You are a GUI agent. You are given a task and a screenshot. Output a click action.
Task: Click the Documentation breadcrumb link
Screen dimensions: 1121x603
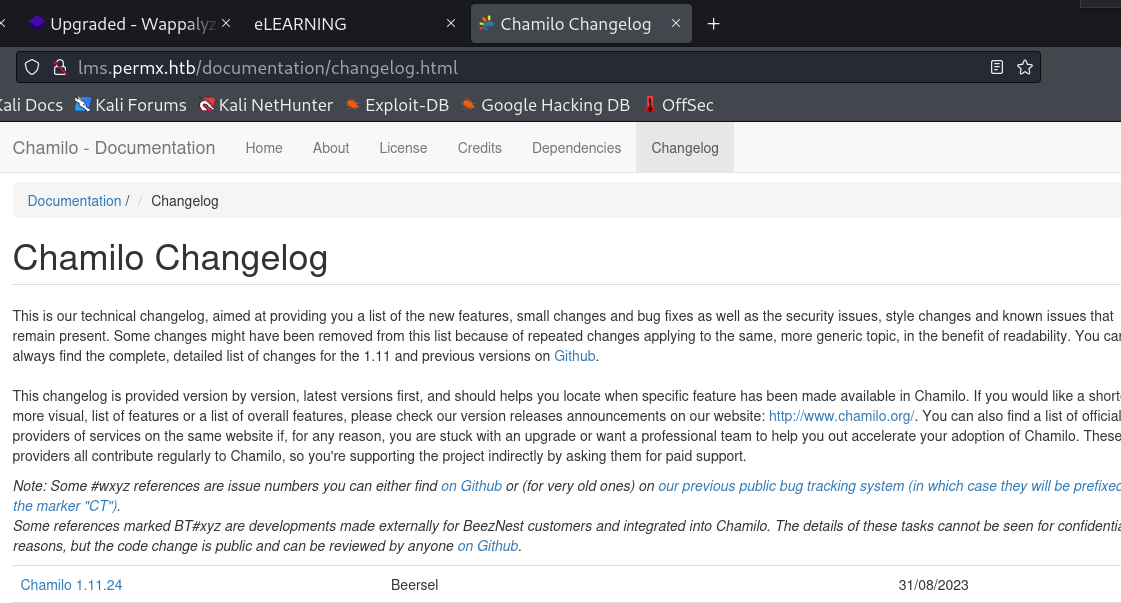(x=74, y=201)
